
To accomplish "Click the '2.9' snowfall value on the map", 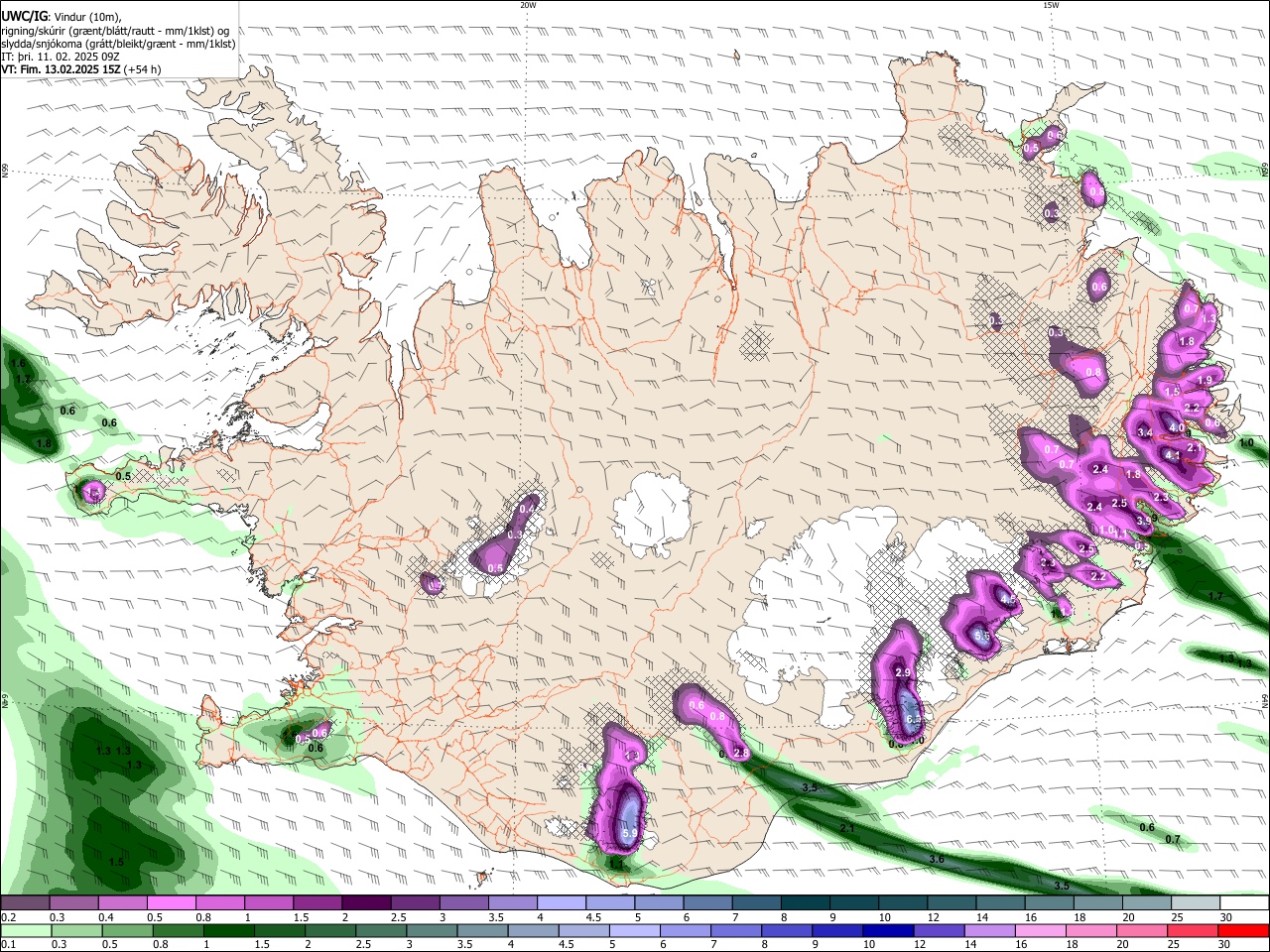I will click(903, 673).
